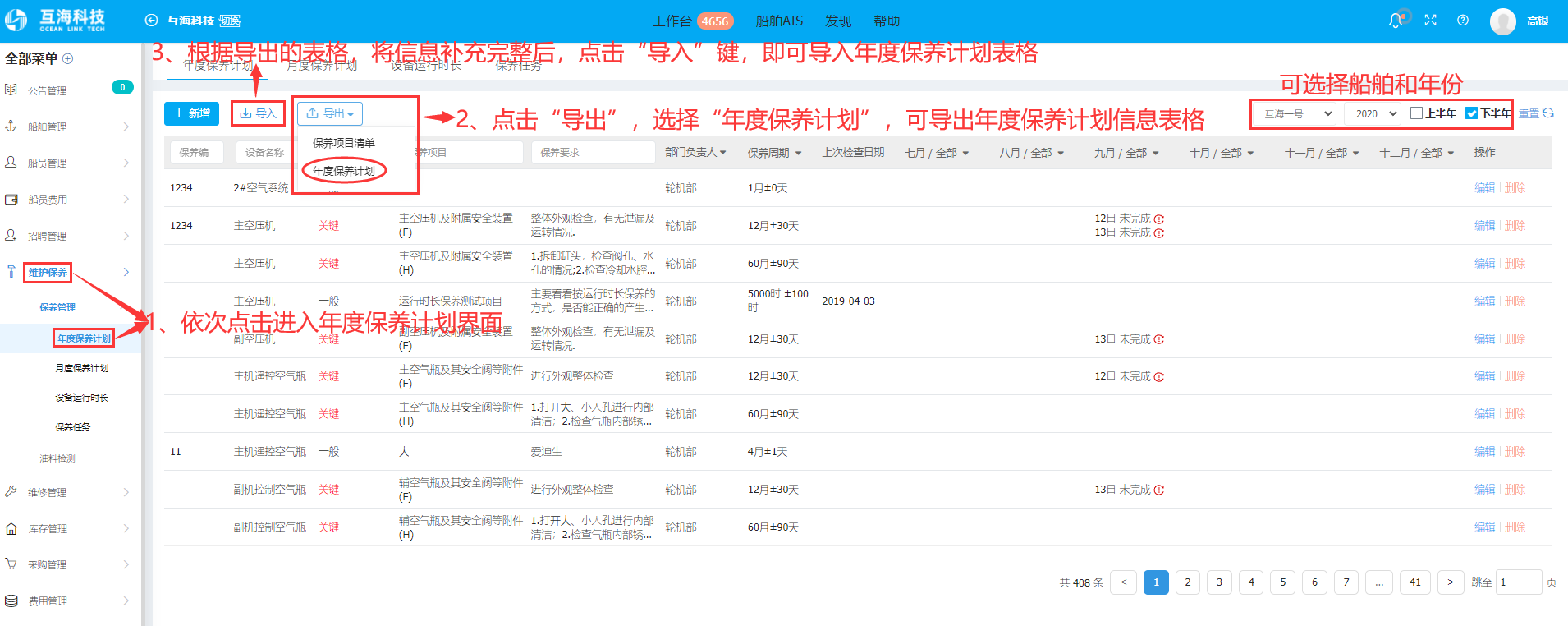Image resolution: width=1568 pixels, height=626 pixels.
Task: Click the 保养编 filter input
Action: click(x=196, y=153)
